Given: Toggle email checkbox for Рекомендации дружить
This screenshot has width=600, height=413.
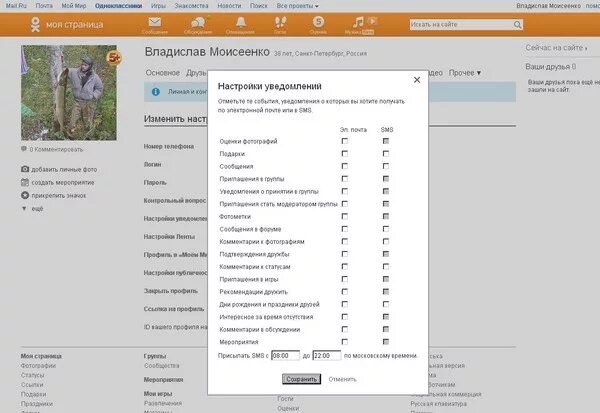Looking at the screenshot, I should (345, 292).
